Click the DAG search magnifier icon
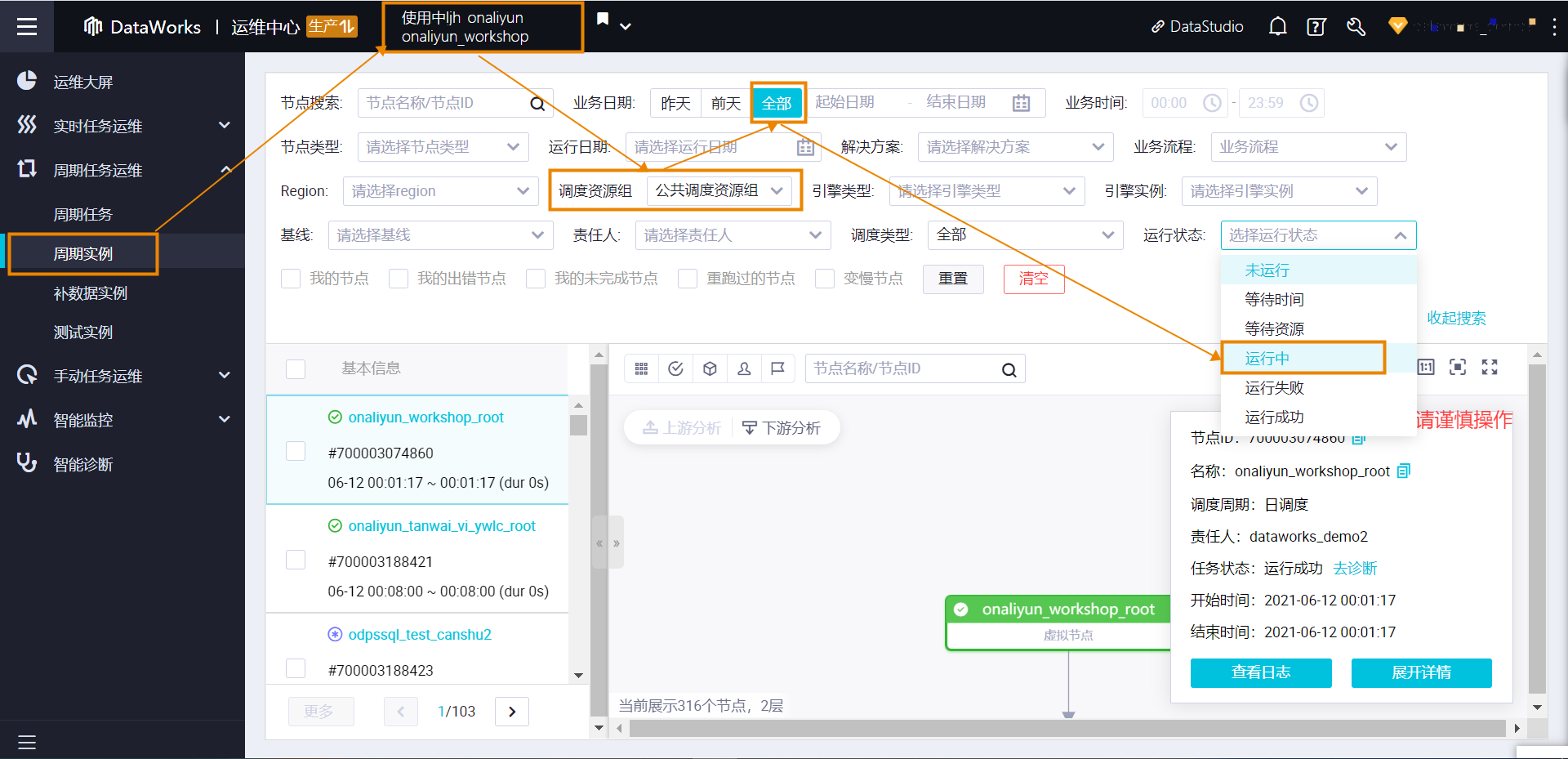 [1009, 369]
